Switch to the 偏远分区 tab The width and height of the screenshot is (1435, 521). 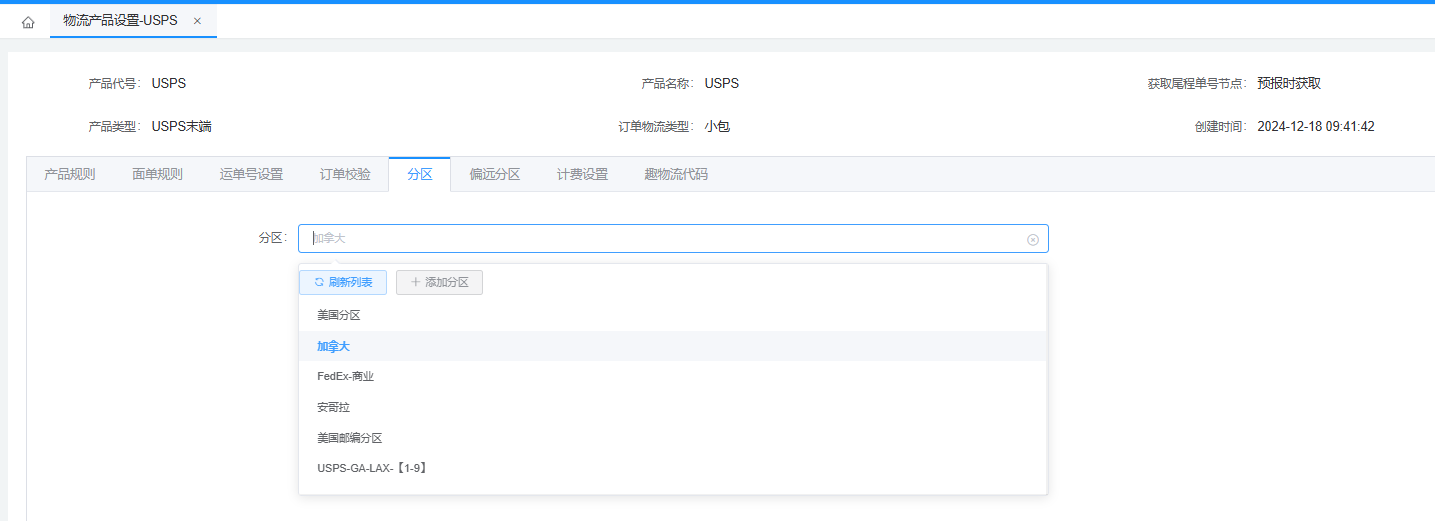click(495, 174)
